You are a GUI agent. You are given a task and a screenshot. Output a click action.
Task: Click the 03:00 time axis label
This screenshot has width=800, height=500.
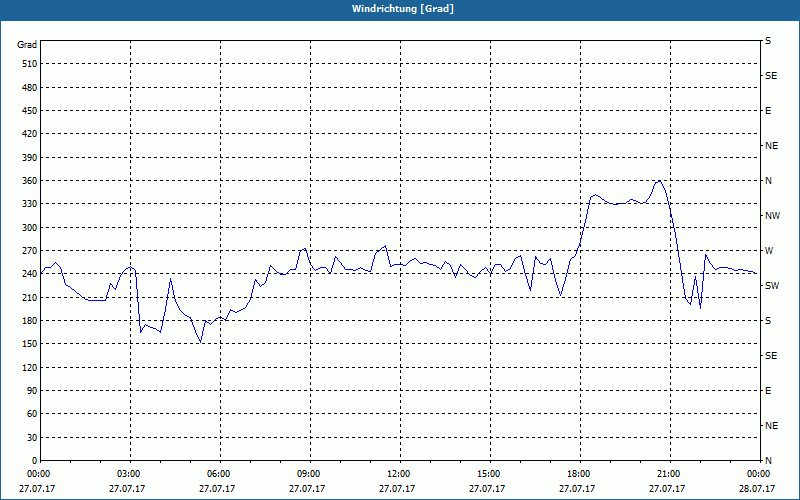(130, 474)
